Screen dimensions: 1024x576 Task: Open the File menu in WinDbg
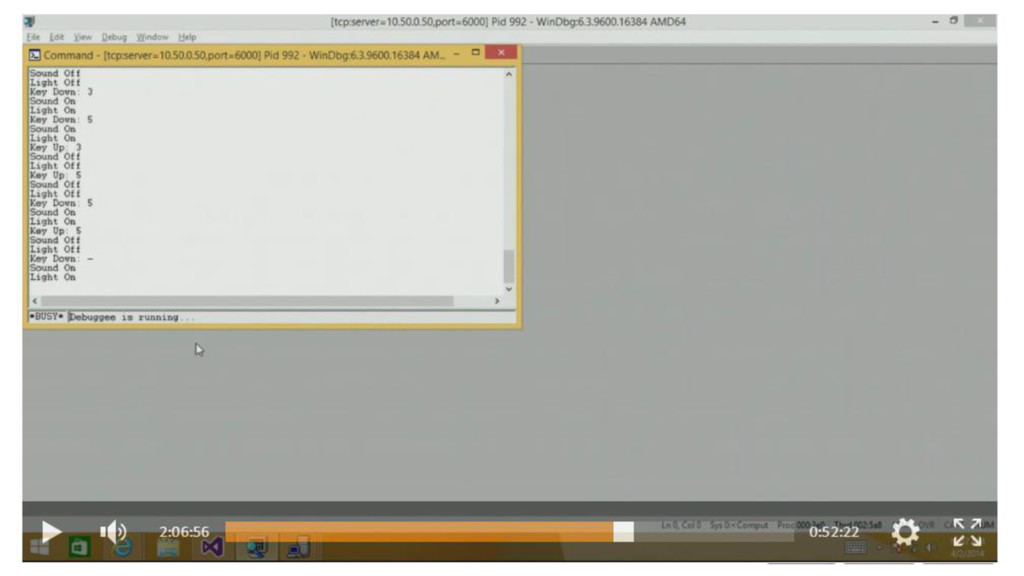tap(33, 37)
